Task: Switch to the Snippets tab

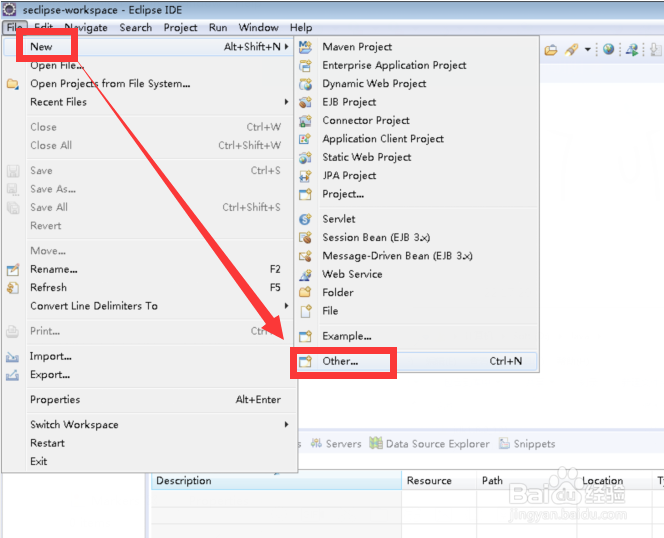Action: tap(527, 444)
